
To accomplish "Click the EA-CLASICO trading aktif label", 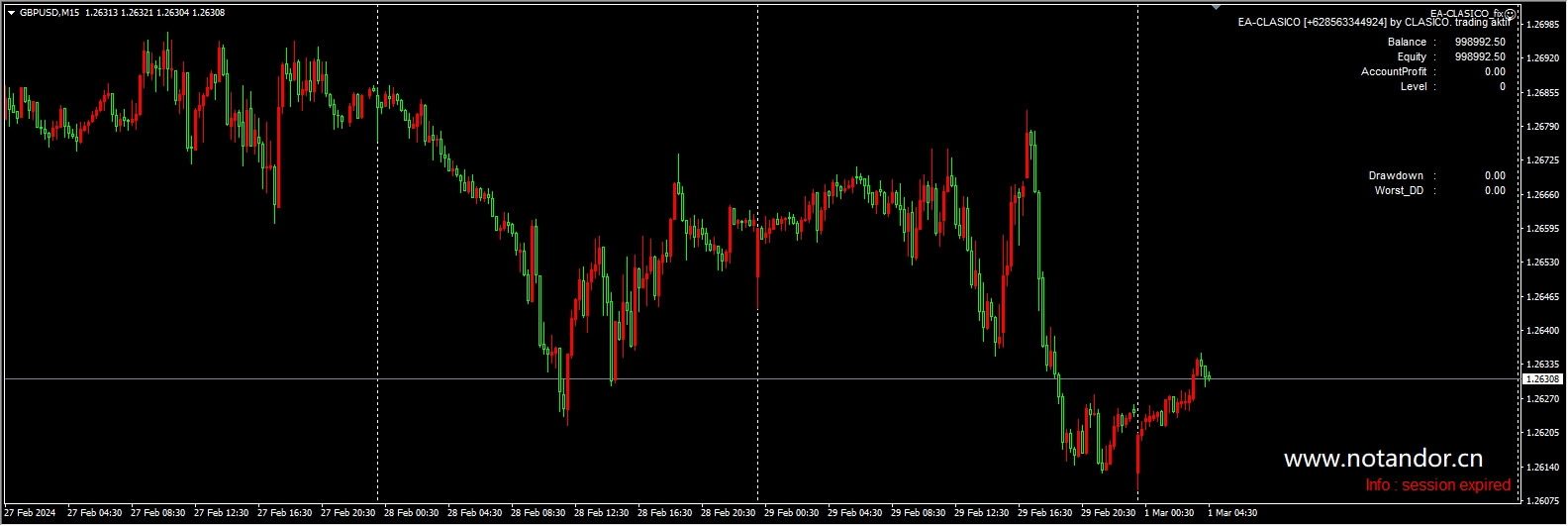I will pyautogui.click(x=1374, y=22).
